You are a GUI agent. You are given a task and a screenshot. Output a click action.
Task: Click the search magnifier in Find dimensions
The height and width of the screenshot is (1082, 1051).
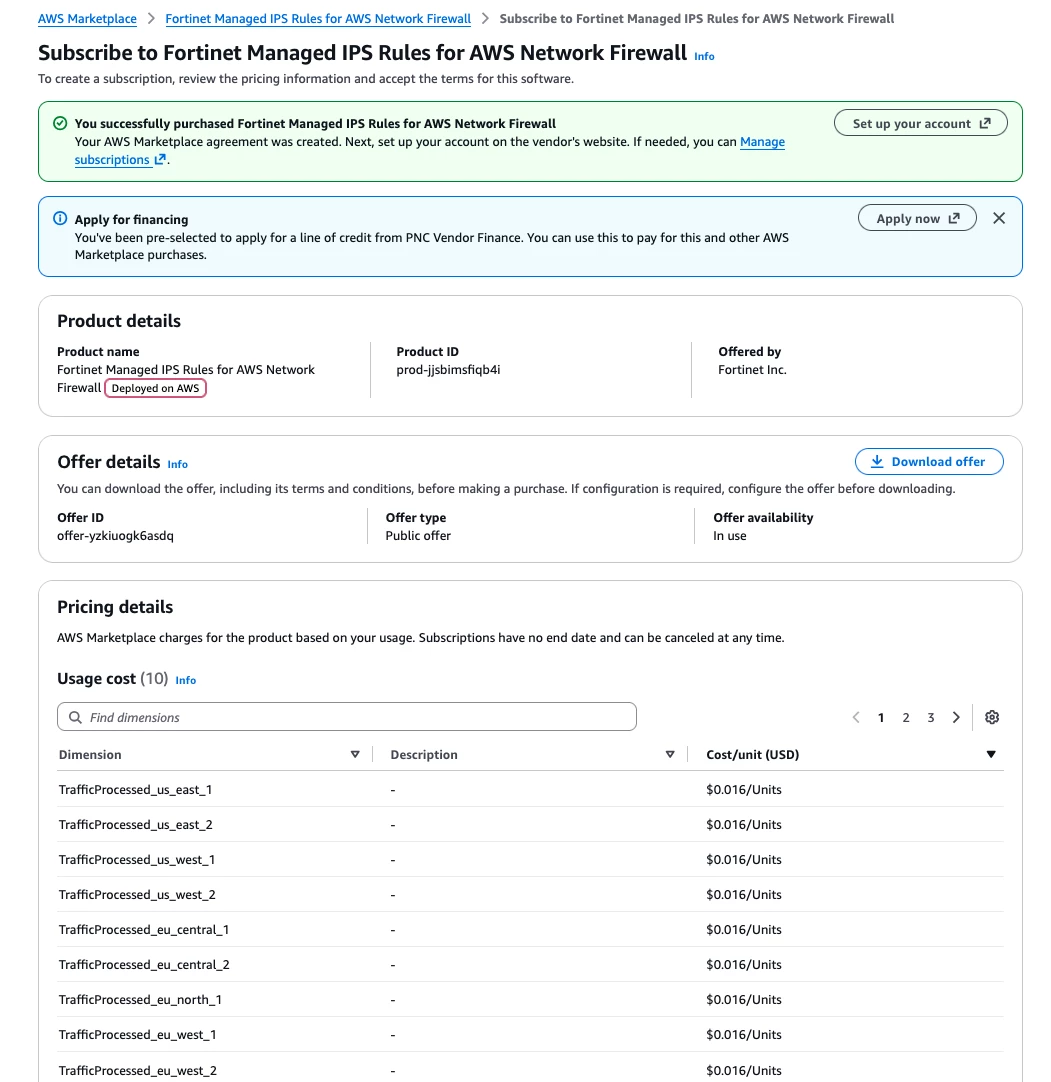coord(75,717)
